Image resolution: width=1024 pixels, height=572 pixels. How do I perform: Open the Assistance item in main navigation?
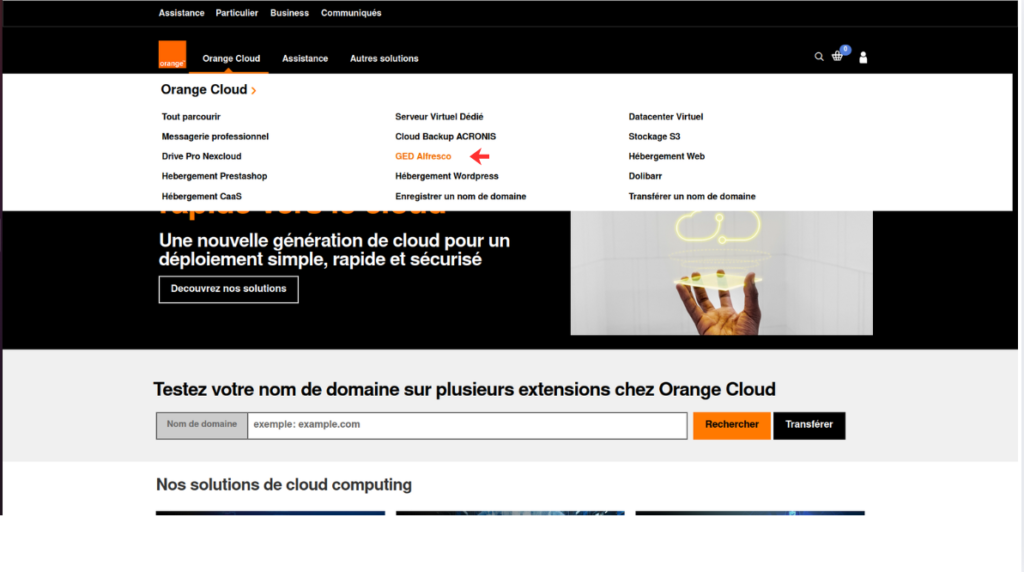[x=305, y=59]
